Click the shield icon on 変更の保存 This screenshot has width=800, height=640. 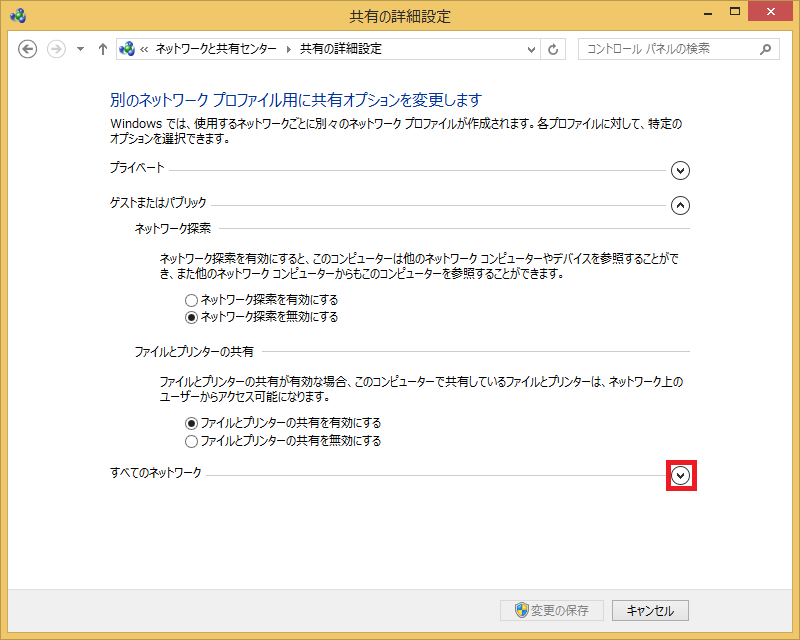tap(521, 610)
